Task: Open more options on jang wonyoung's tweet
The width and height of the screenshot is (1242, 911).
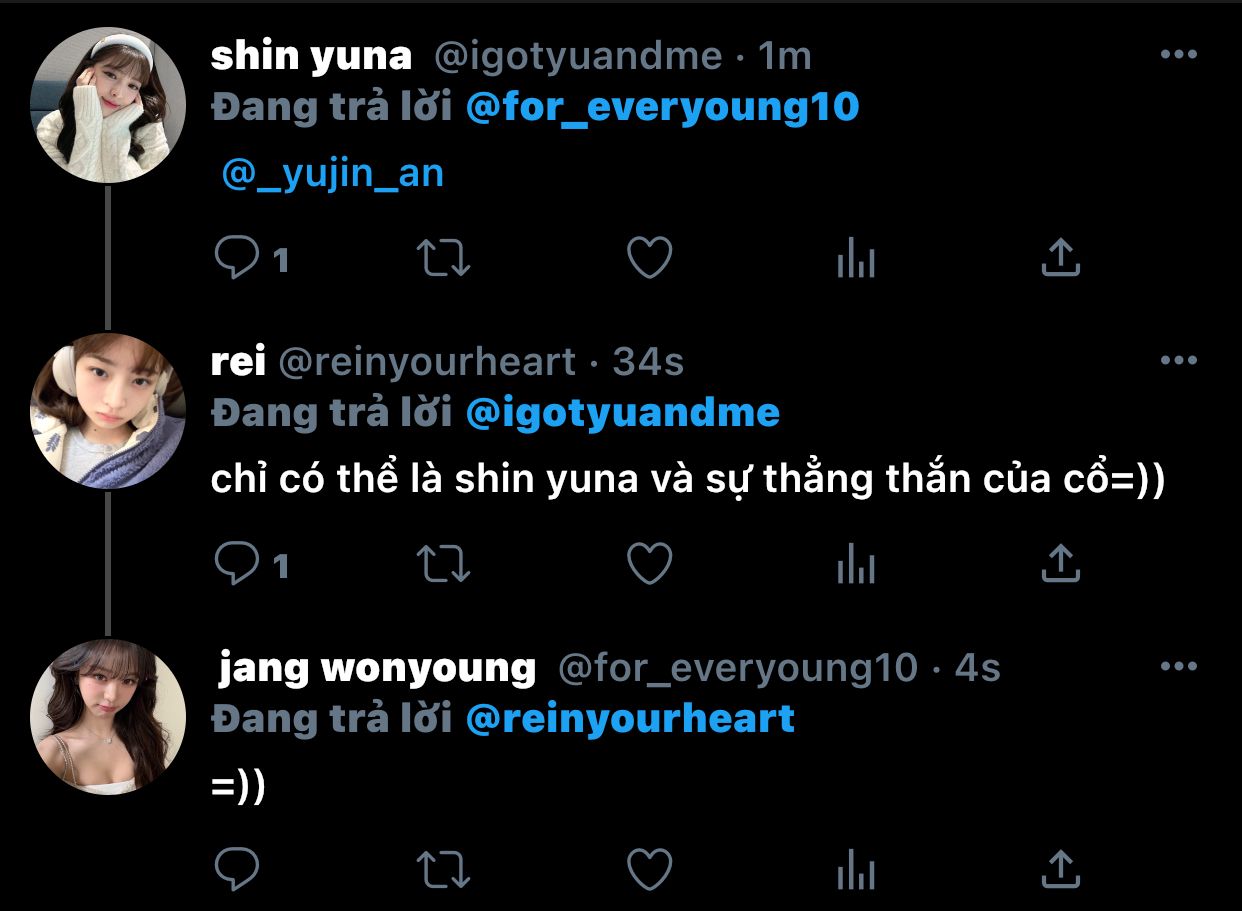Action: pos(1179,666)
